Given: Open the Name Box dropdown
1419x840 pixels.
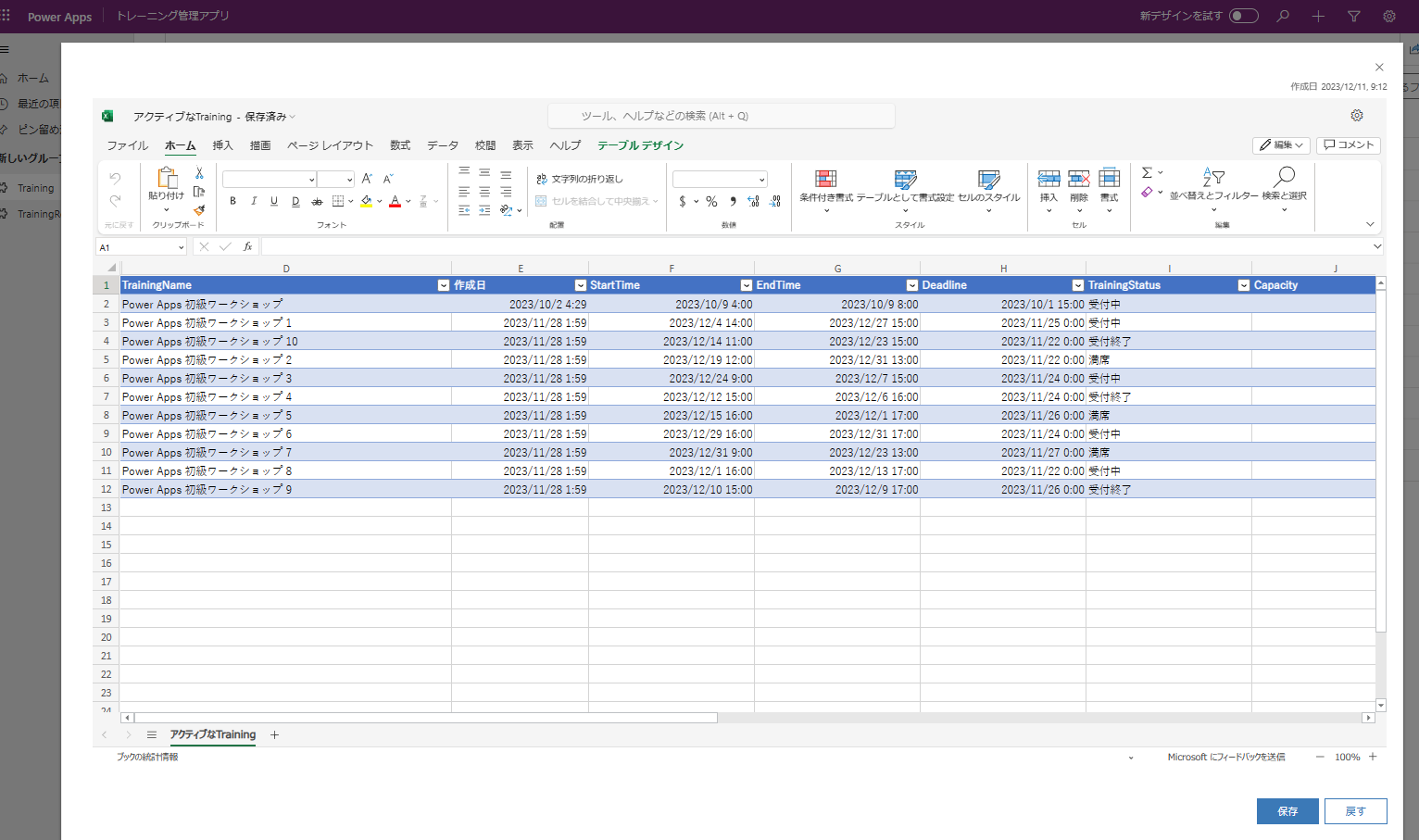Looking at the screenshot, I should pos(181,247).
